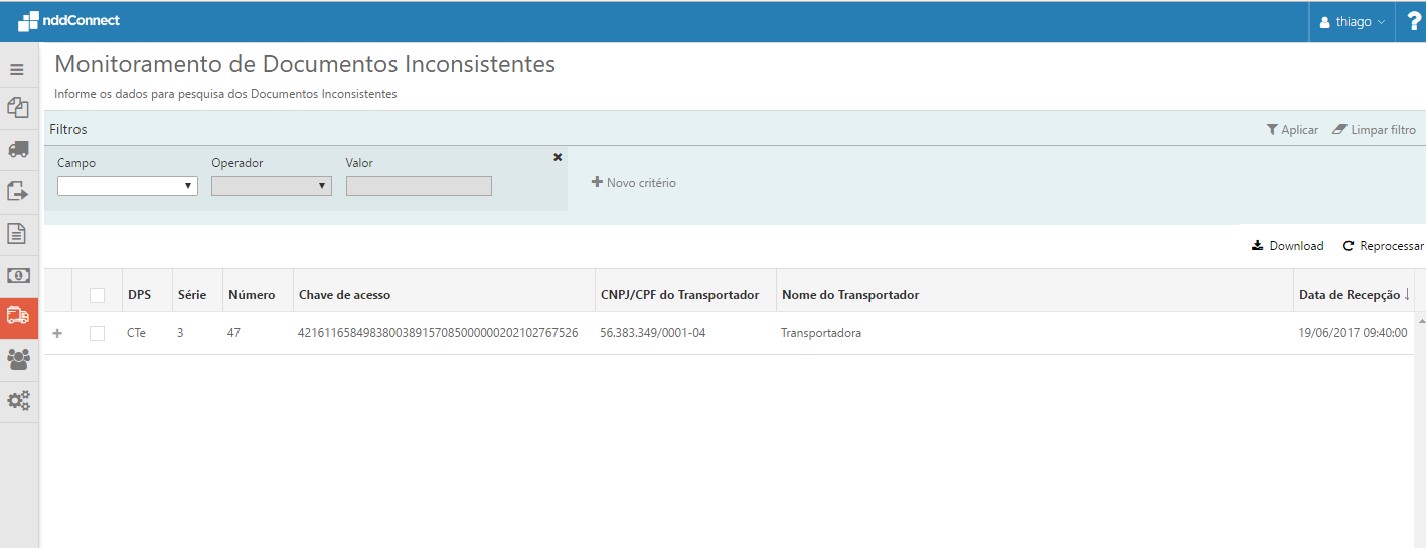Open the money bill sidebar icon
The width and height of the screenshot is (1426, 548).
point(18,275)
